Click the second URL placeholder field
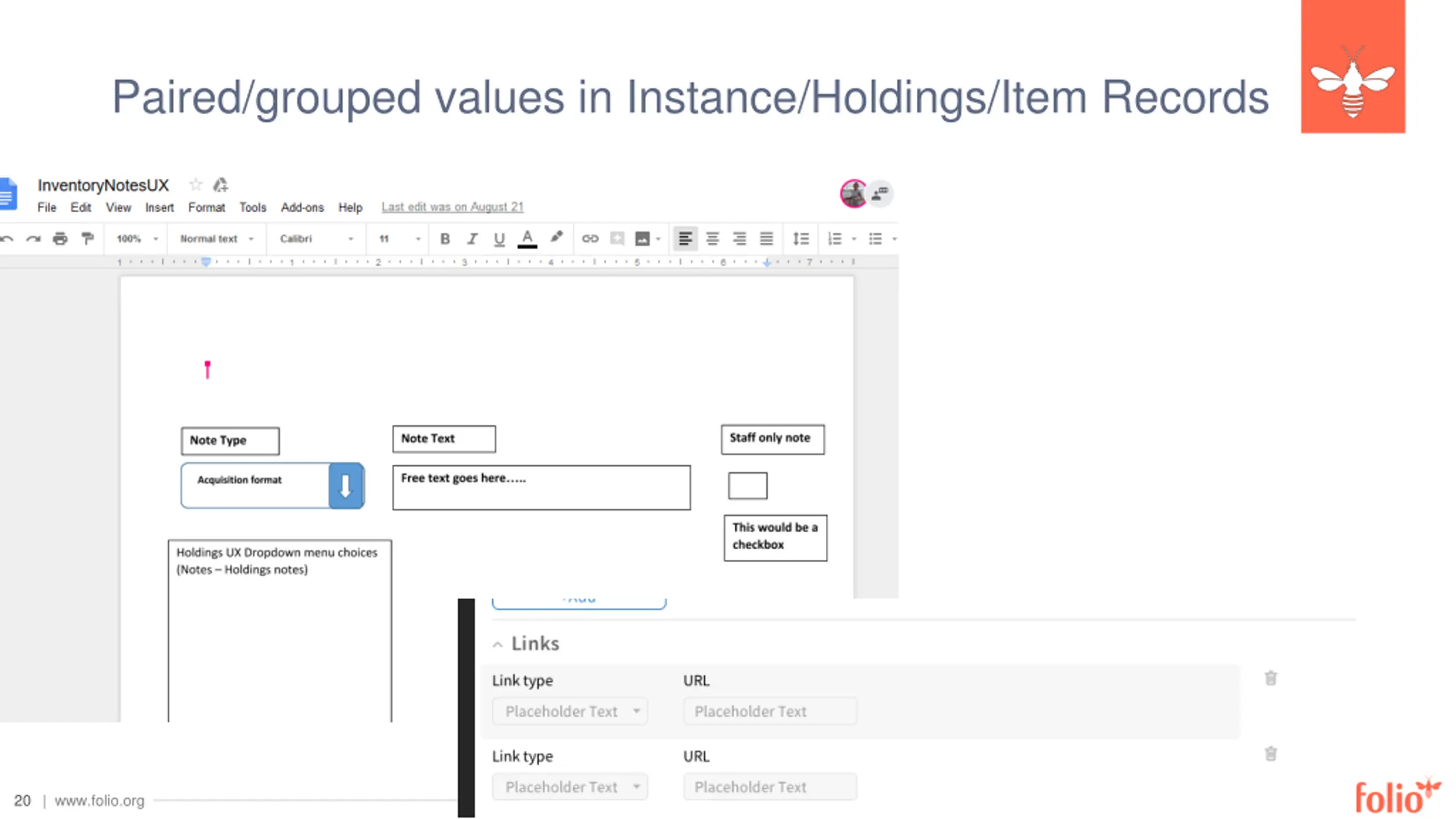Viewport: 1456px width, 819px height. [x=770, y=787]
